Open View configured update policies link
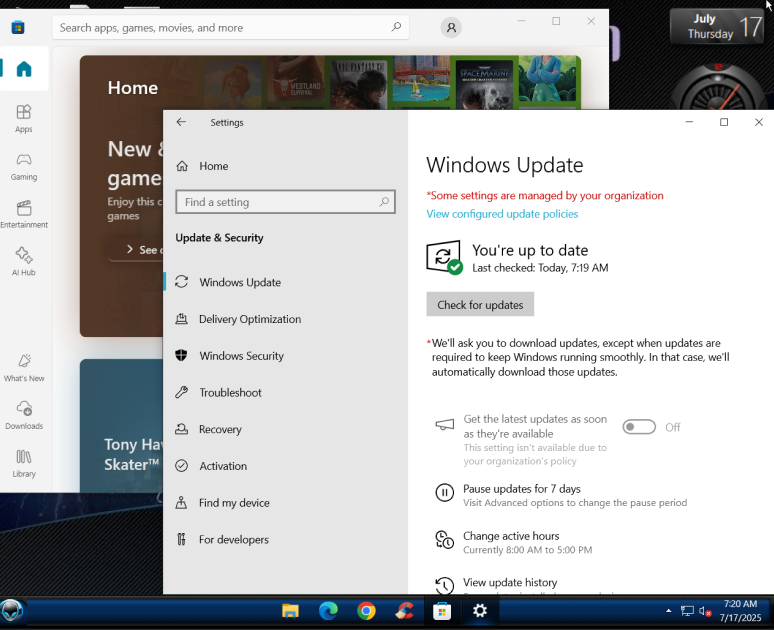The image size is (774, 630). point(502,214)
